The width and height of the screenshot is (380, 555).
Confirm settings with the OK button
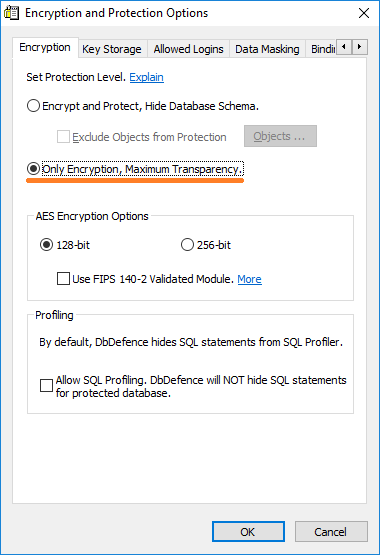point(248,532)
